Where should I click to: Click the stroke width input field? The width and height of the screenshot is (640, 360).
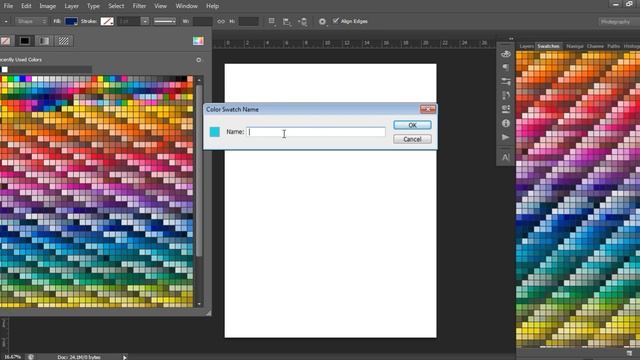[x=129, y=21]
